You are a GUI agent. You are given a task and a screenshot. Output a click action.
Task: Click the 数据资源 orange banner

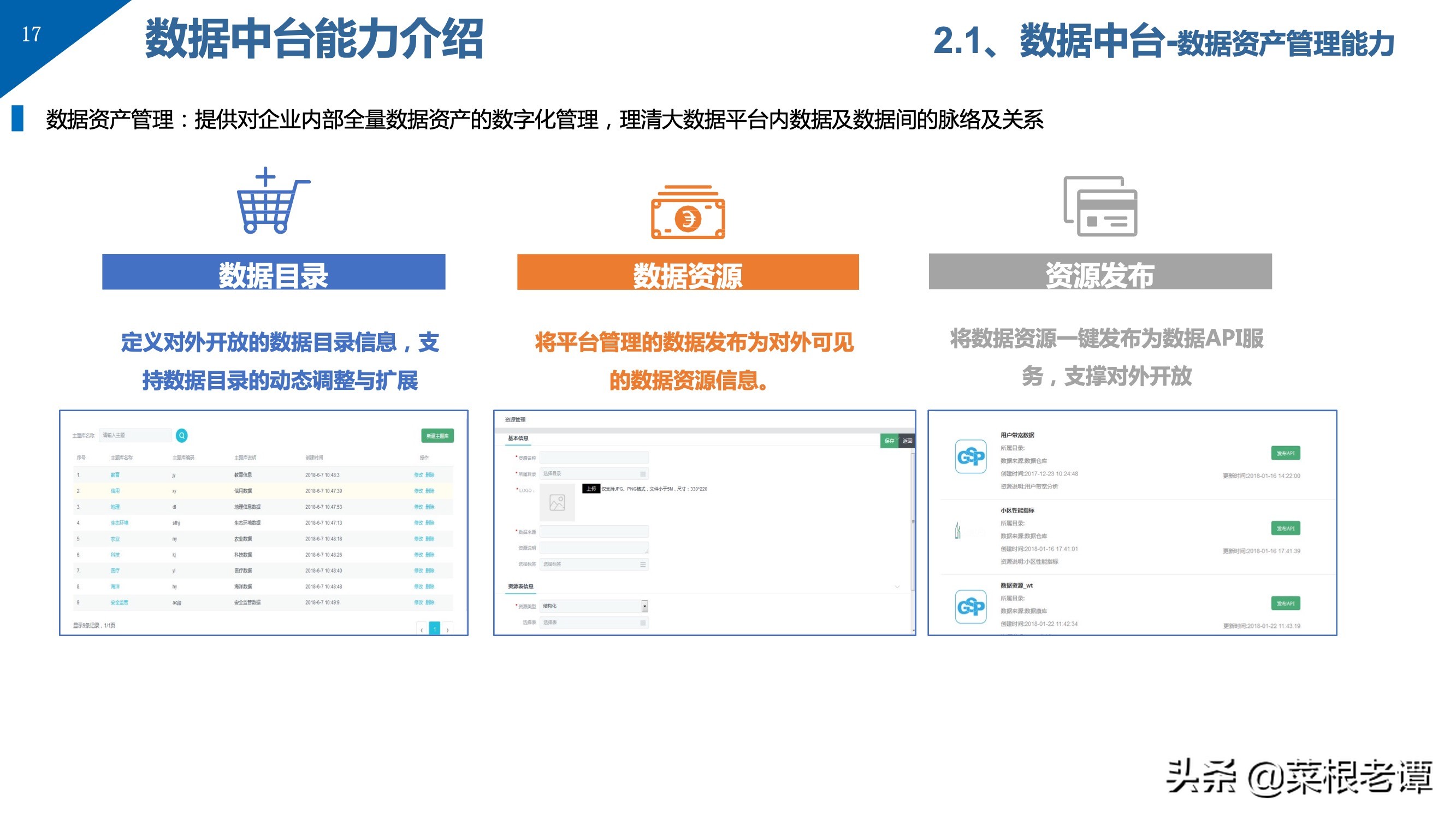687,272
